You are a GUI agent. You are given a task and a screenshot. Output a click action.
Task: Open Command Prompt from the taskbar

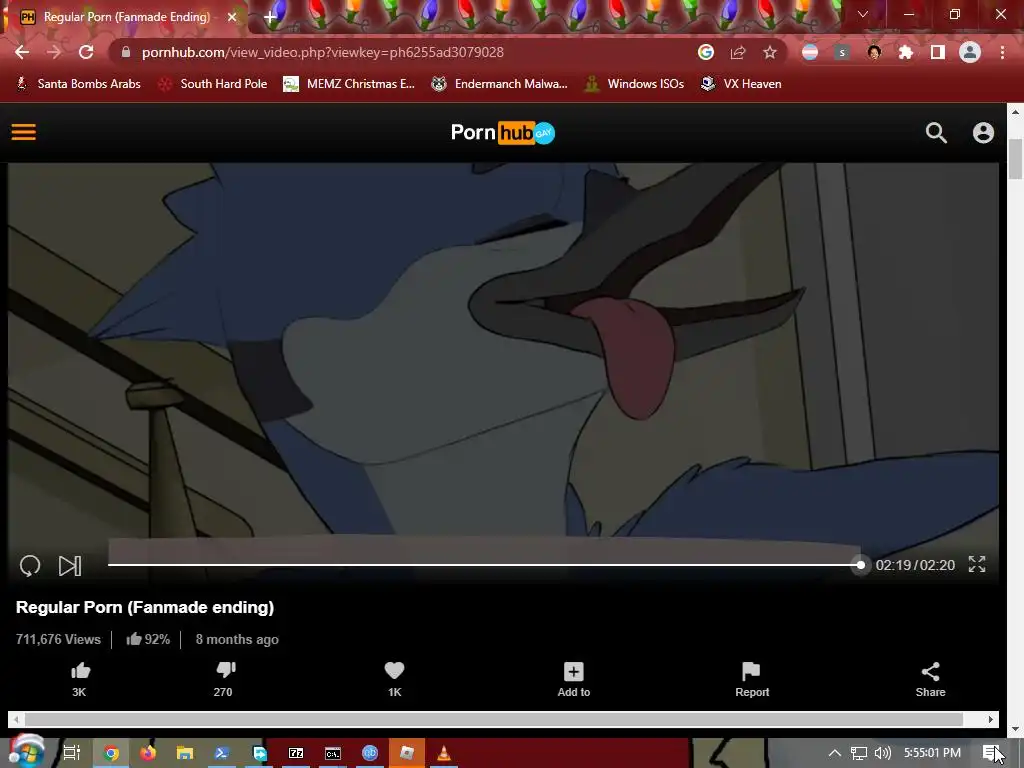coord(333,753)
